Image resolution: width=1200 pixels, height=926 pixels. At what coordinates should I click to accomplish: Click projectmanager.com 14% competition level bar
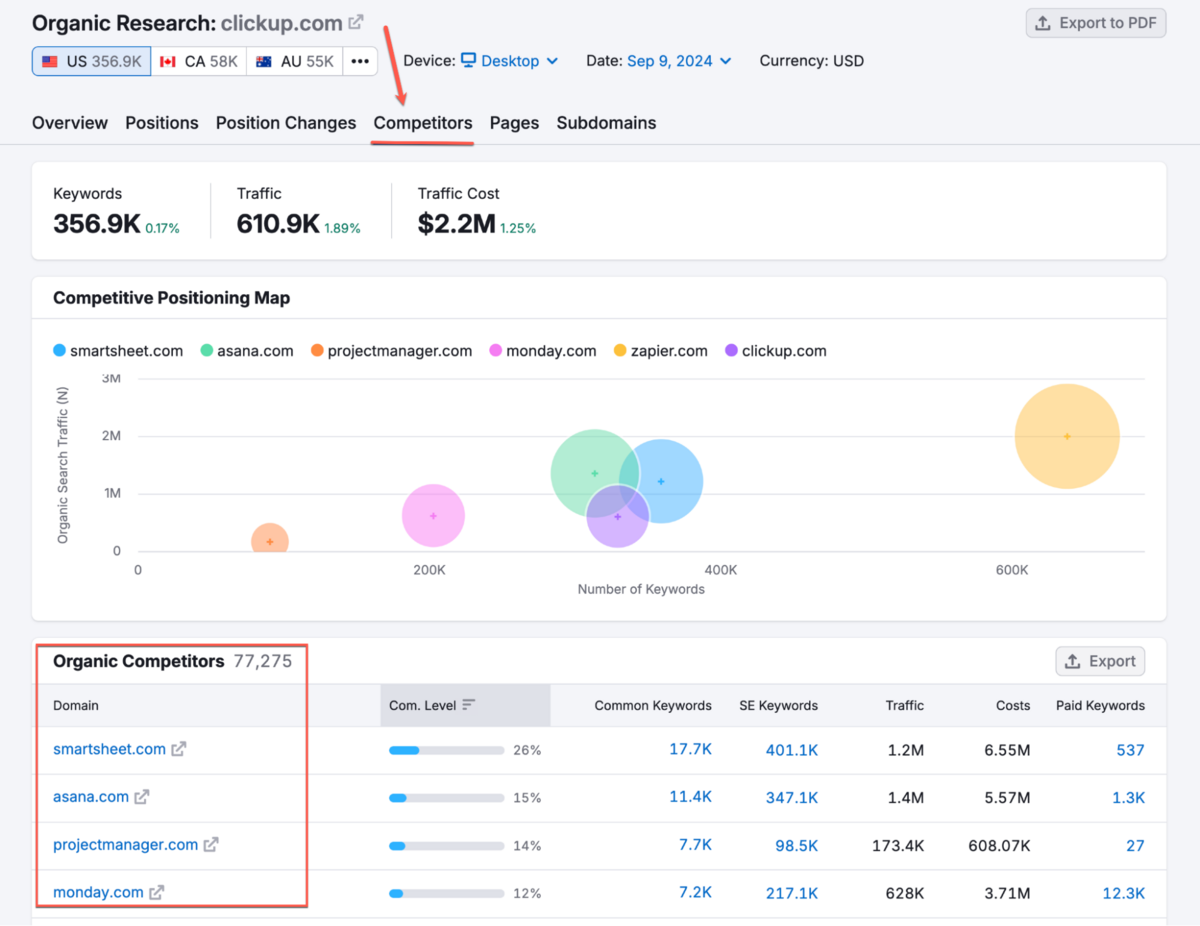[446, 846]
